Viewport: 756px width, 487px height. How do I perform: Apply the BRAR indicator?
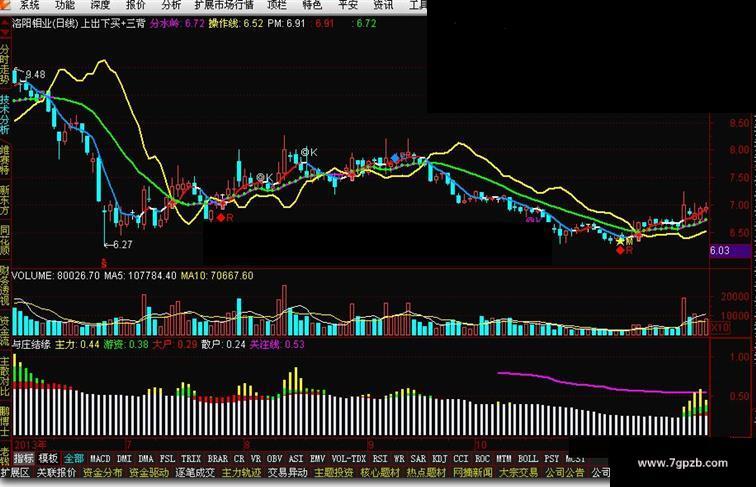point(217,458)
